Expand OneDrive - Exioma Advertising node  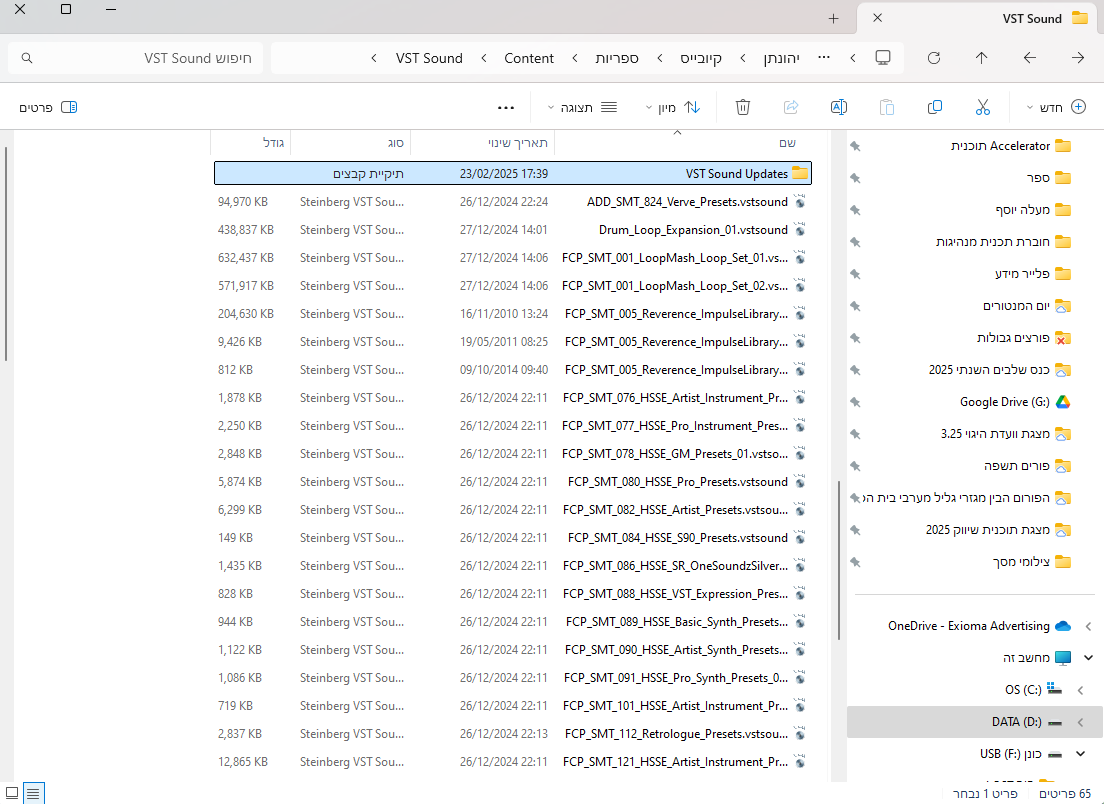(1089, 626)
